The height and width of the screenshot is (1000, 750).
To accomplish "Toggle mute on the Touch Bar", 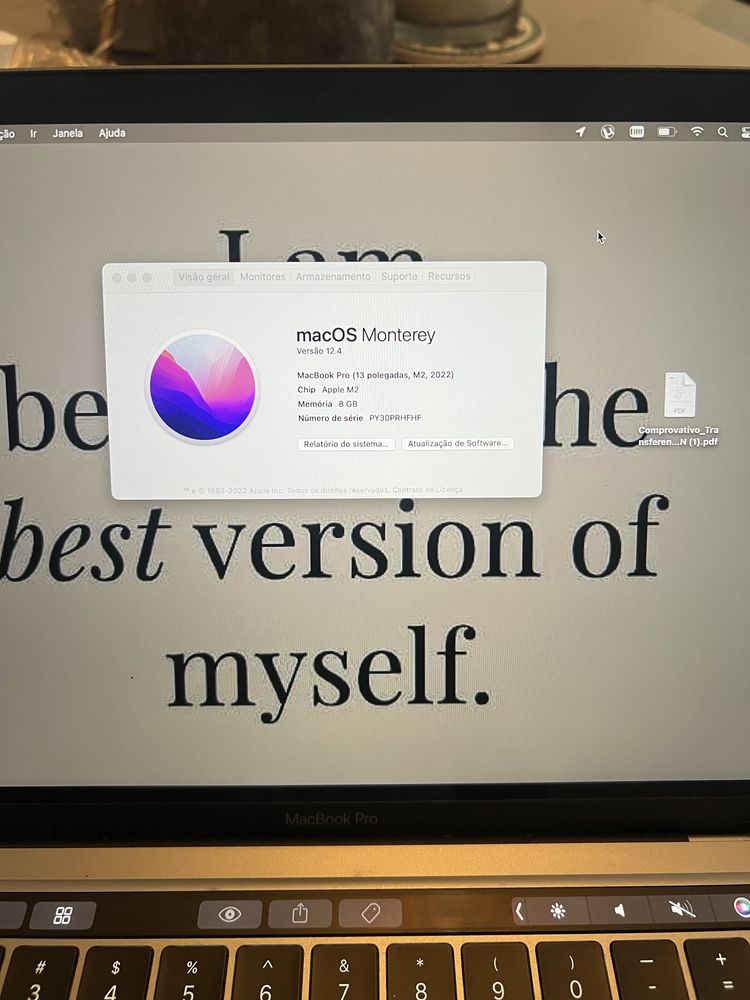I will tap(682, 908).
